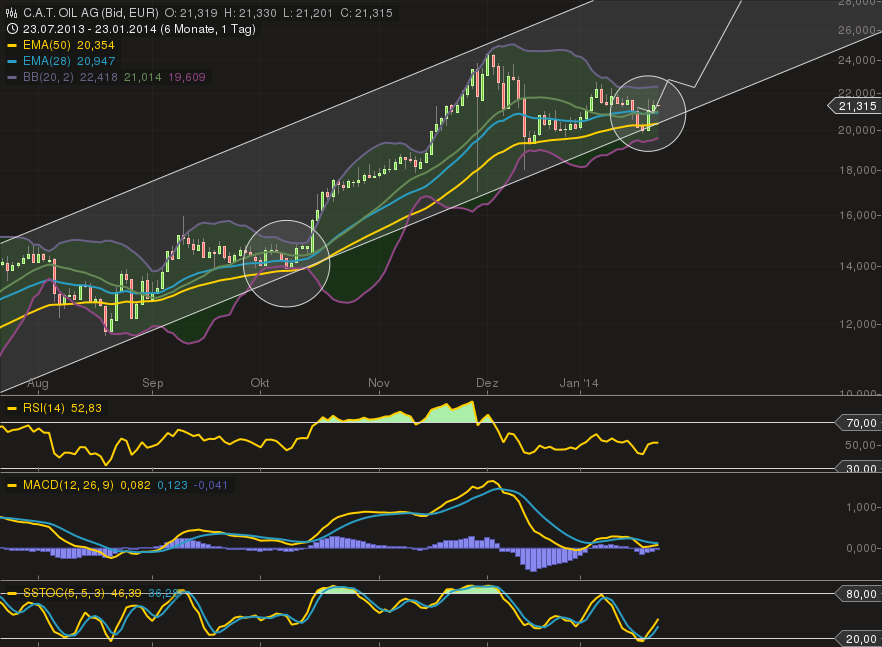
Task: Click the current price tag 21,315
Action: (853, 106)
